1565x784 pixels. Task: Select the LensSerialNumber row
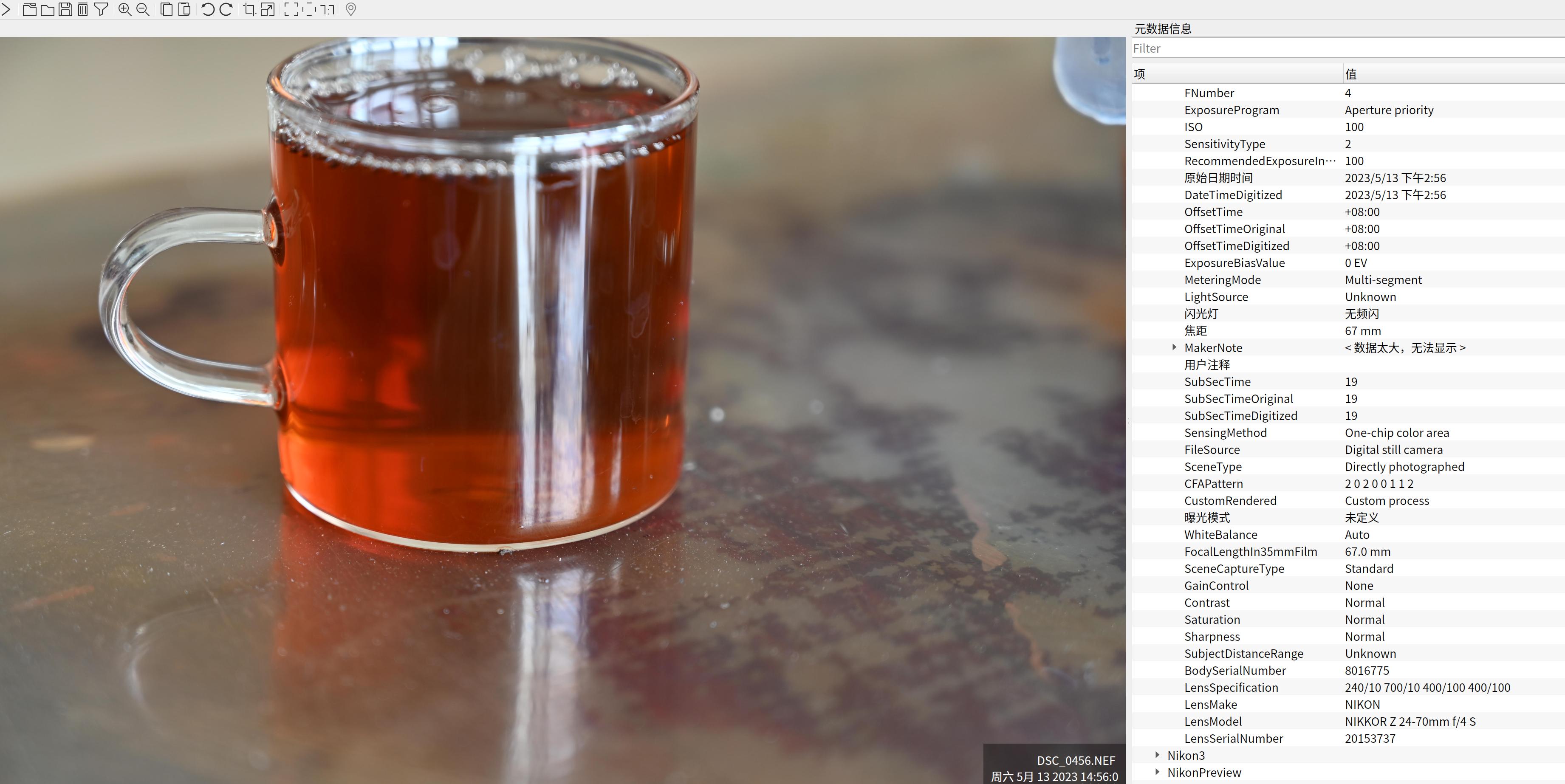pos(1349,739)
